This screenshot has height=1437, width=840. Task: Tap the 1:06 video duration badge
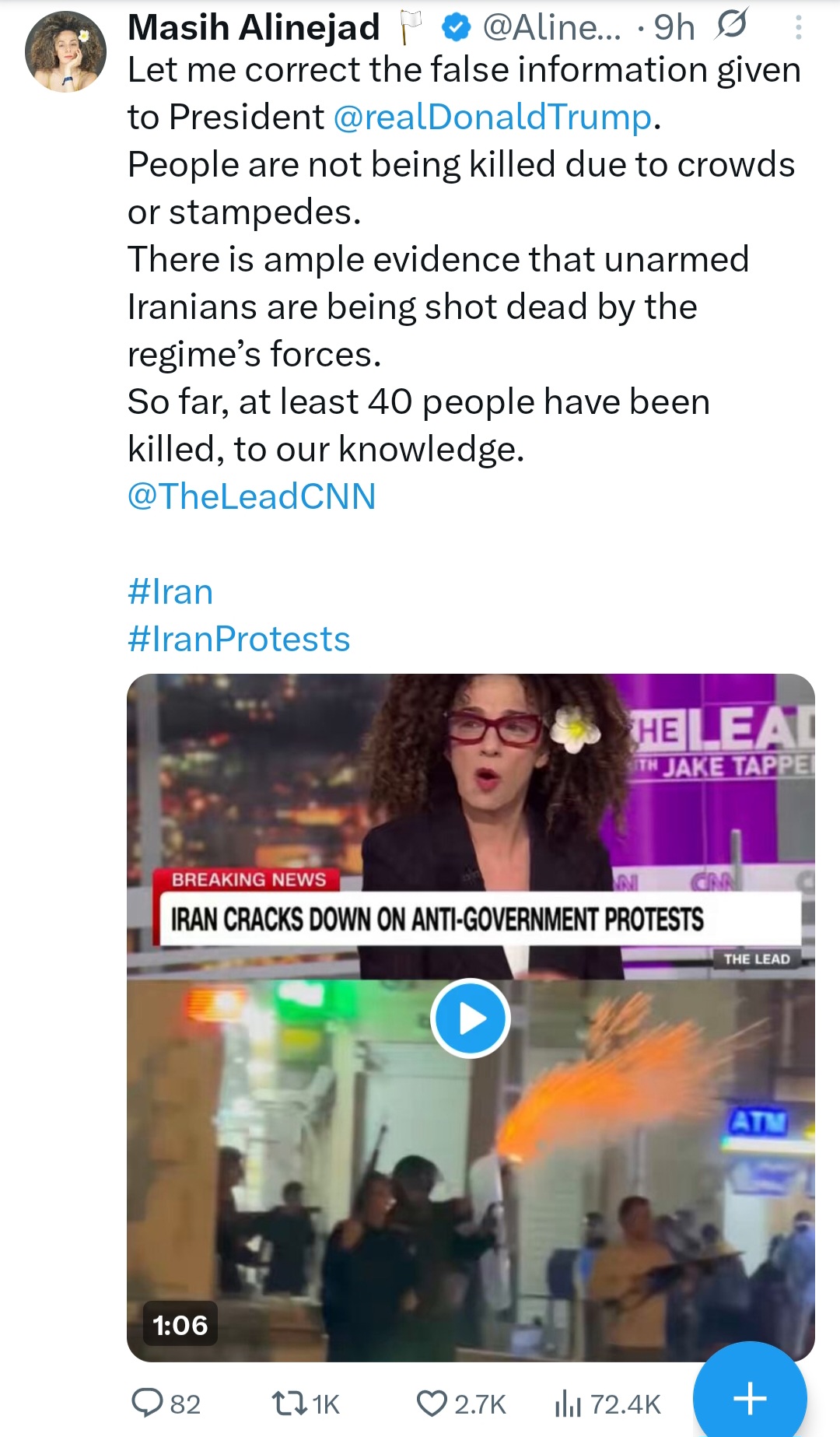[180, 1325]
